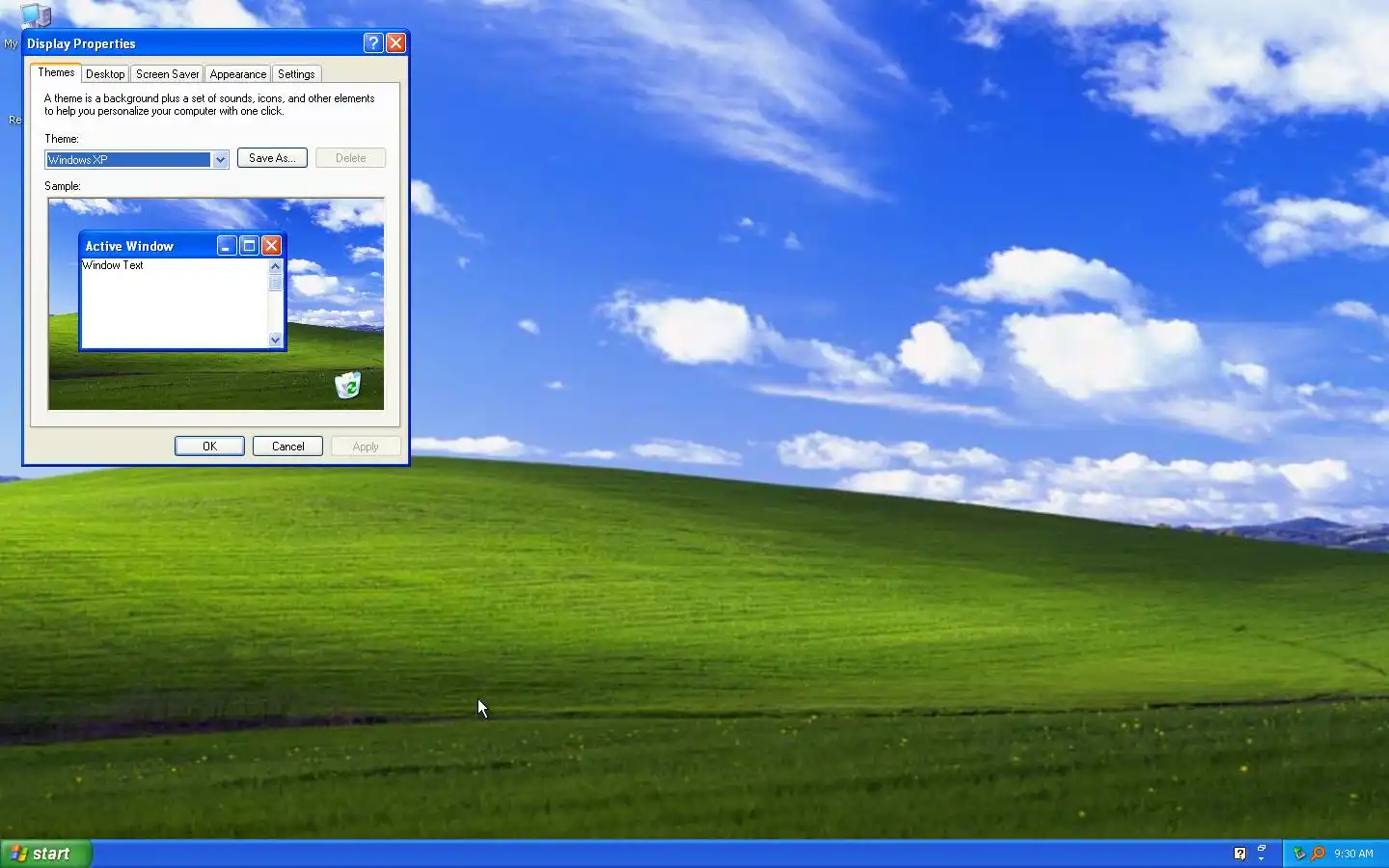Screen dimensions: 1389x868
Task: Switch to the Themes tab
Action: click(x=56, y=72)
